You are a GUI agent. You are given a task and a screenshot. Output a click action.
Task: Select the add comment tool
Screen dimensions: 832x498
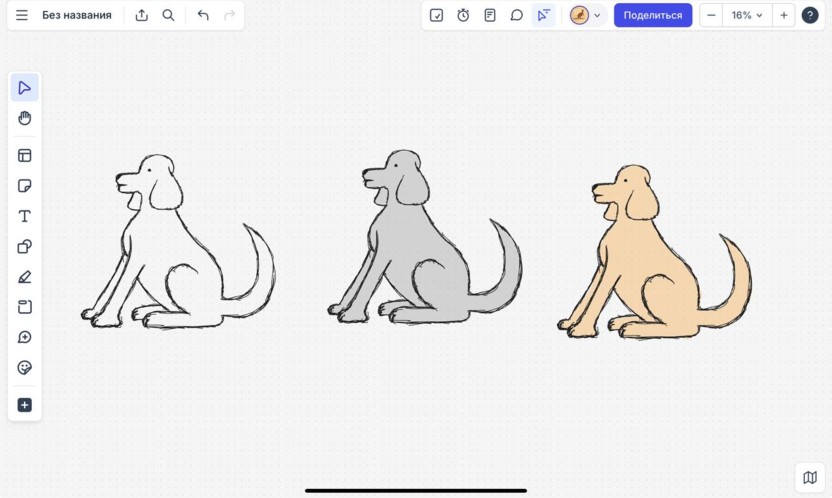point(24,337)
